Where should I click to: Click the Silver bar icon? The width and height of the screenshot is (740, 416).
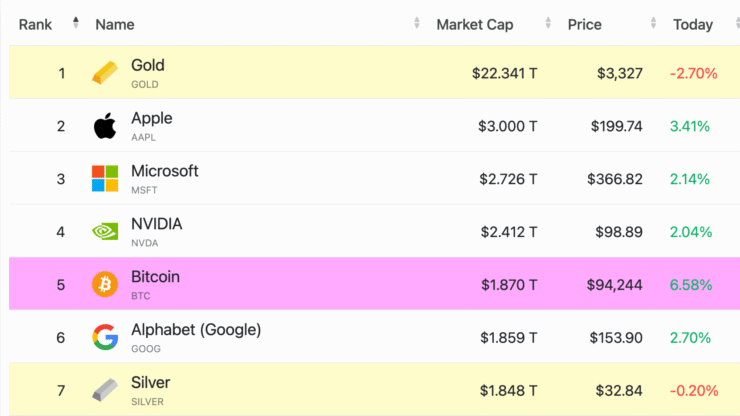(105, 390)
